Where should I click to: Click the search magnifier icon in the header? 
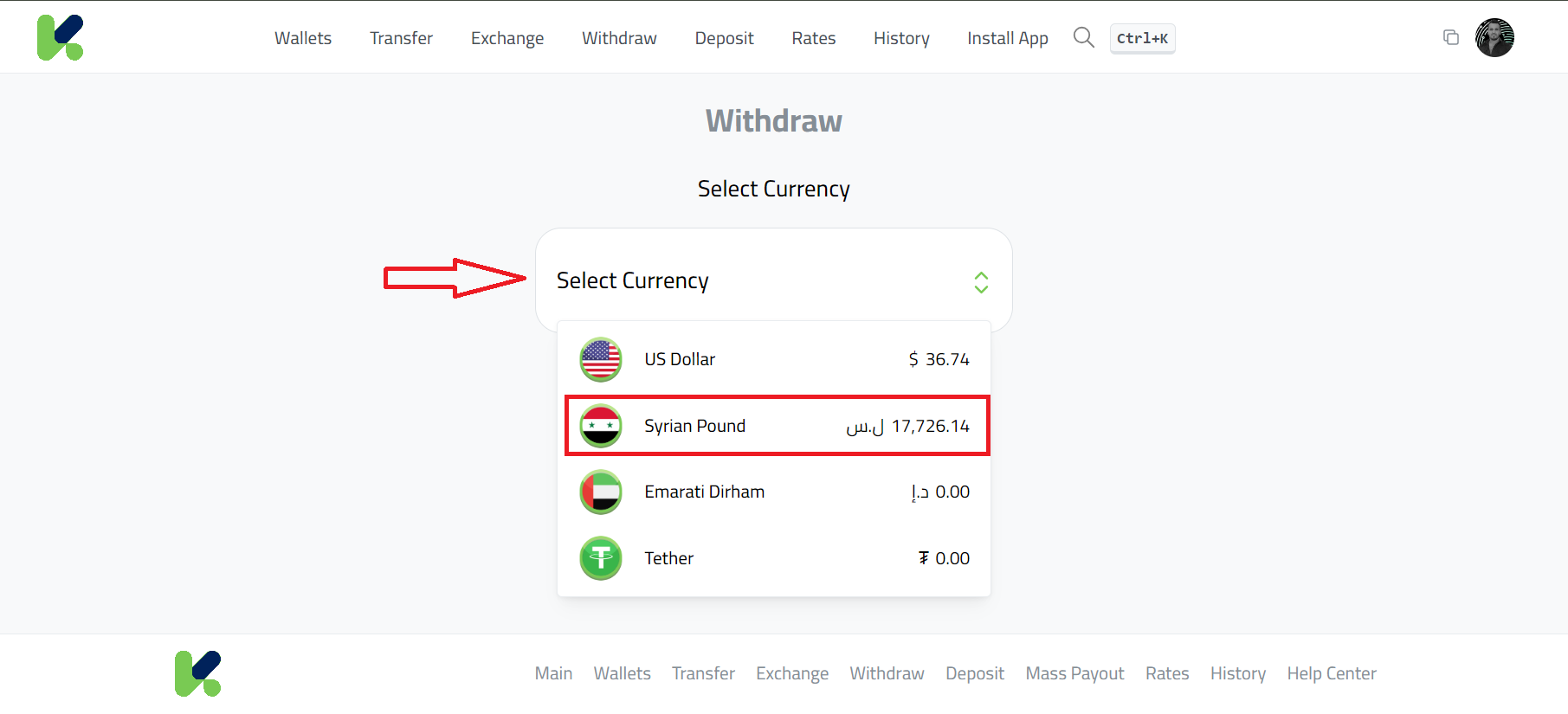tap(1083, 37)
